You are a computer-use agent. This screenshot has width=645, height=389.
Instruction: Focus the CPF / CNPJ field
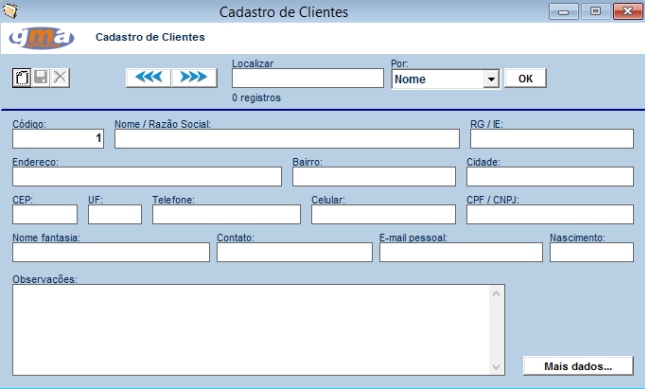tap(550, 214)
